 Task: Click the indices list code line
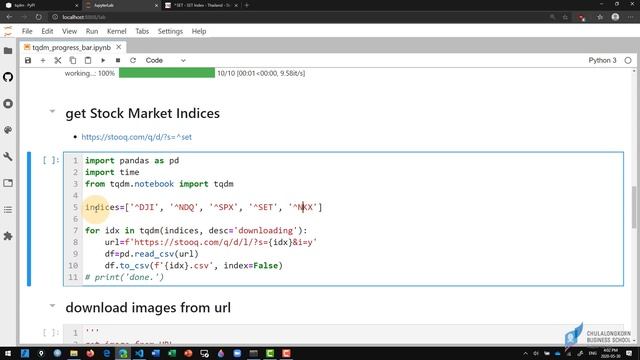pyautogui.click(x=203, y=207)
